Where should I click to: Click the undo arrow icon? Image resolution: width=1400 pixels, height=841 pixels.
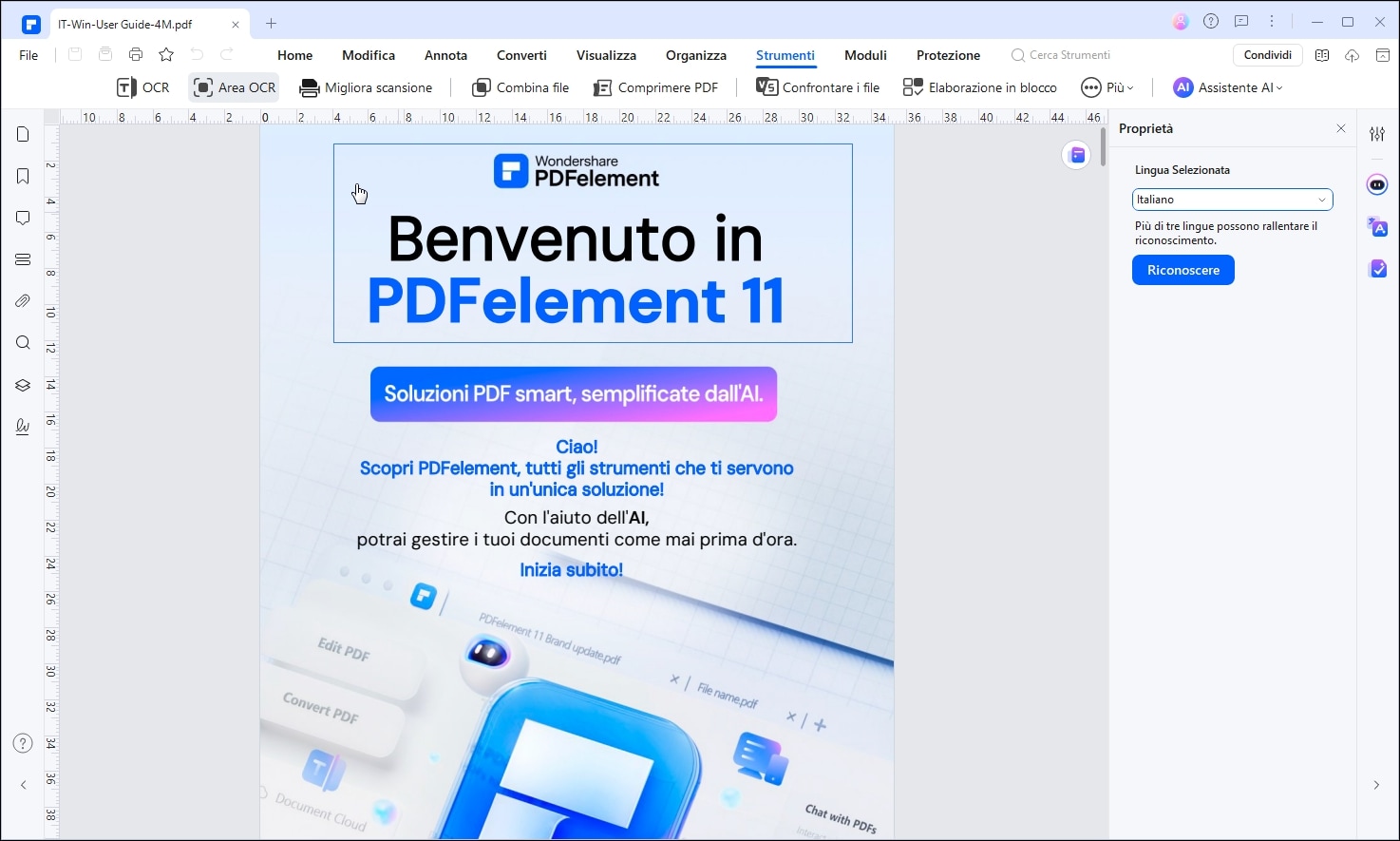pos(197,55)
